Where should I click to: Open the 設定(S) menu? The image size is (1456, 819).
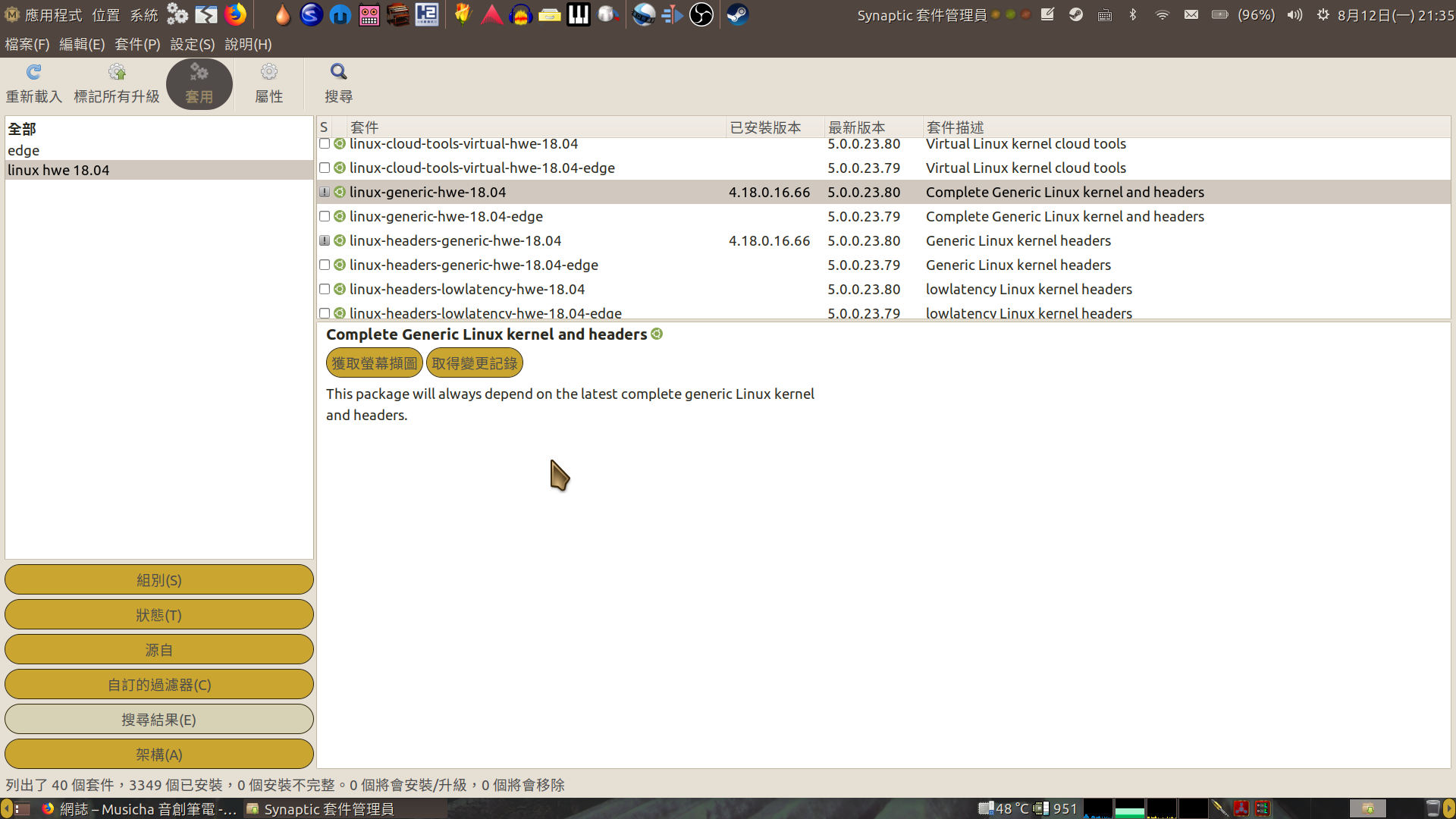(191, 45)
